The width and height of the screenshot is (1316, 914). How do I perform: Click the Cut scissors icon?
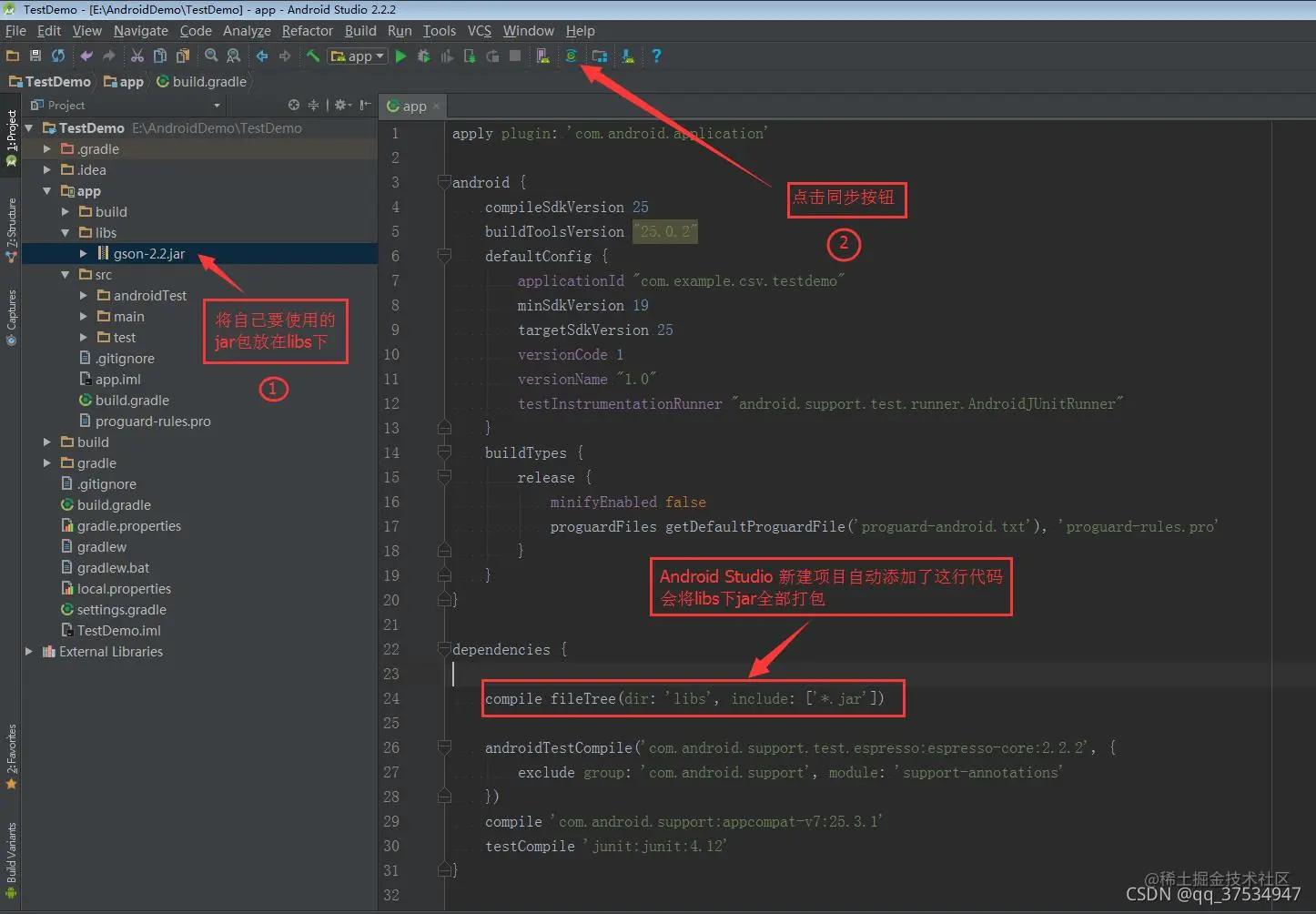(137, 56)
